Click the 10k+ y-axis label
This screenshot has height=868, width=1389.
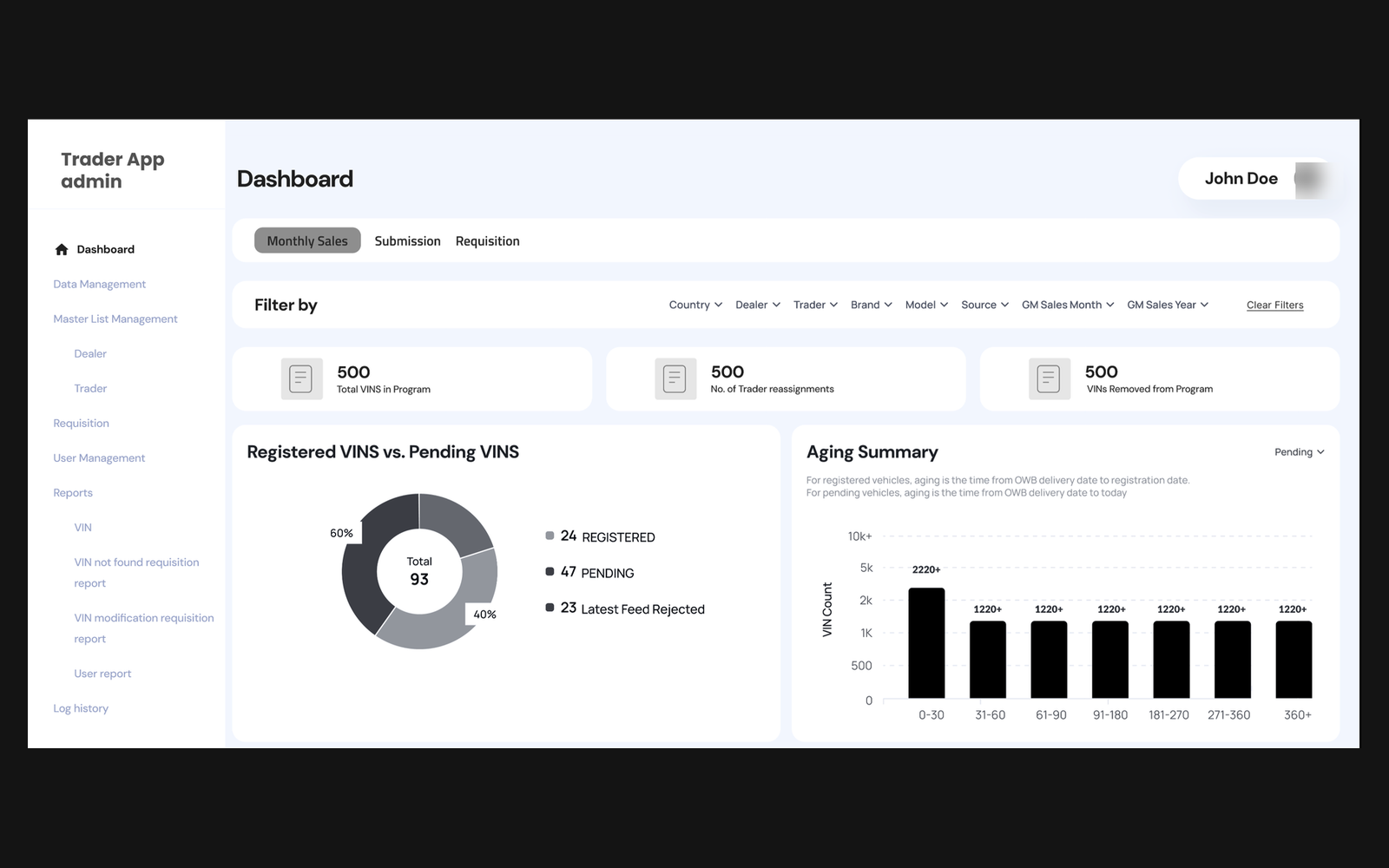point(860,536)
